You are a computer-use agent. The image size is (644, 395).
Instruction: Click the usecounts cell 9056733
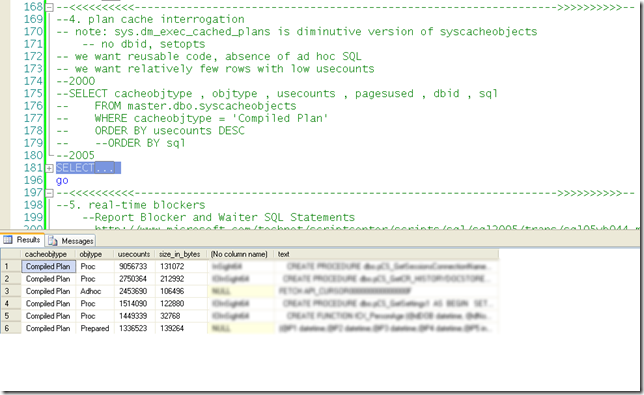click(133, 266)
